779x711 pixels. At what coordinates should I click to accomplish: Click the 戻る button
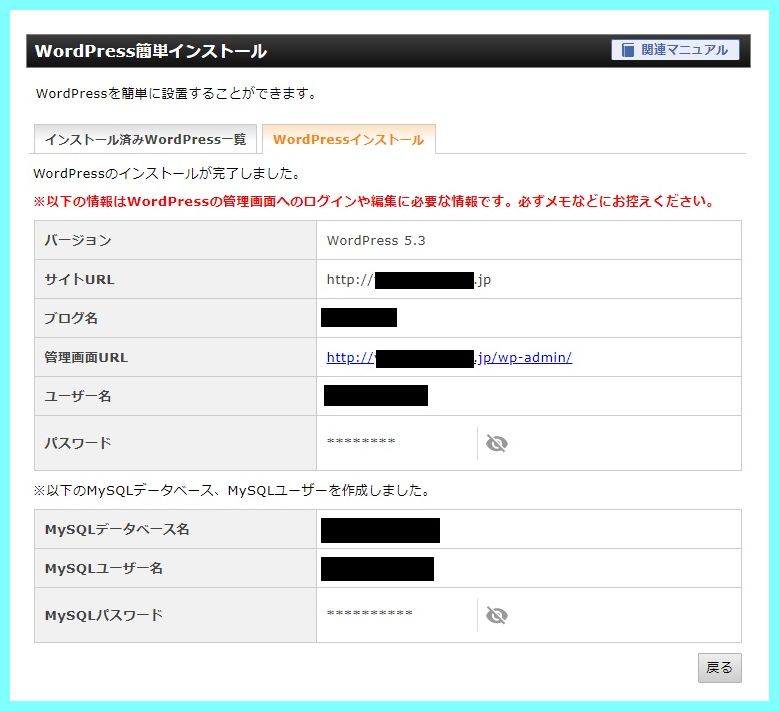pos(719,667)
